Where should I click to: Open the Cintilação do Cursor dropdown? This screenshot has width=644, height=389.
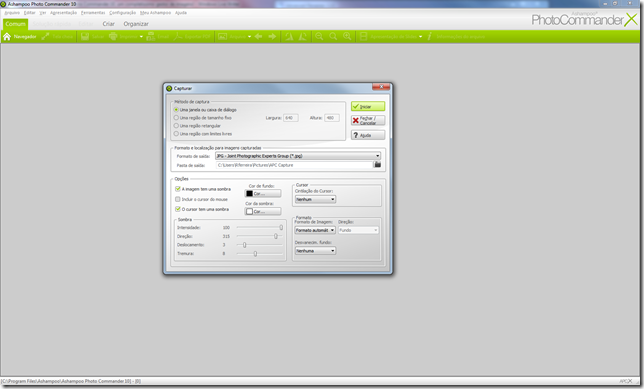315,199
